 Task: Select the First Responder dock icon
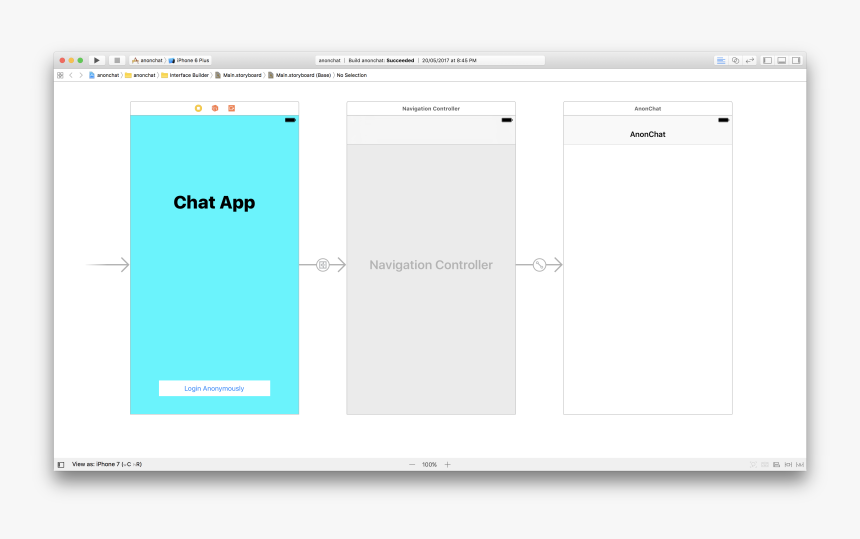pos(215,109)
